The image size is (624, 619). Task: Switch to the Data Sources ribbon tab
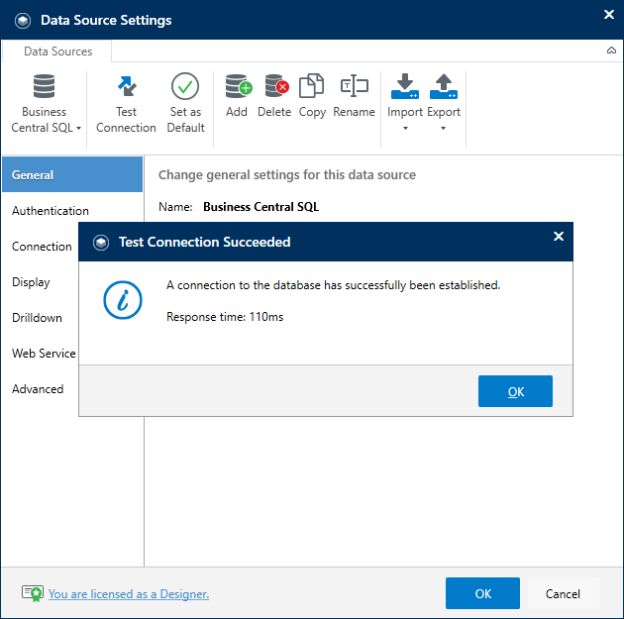click(58, 51)
